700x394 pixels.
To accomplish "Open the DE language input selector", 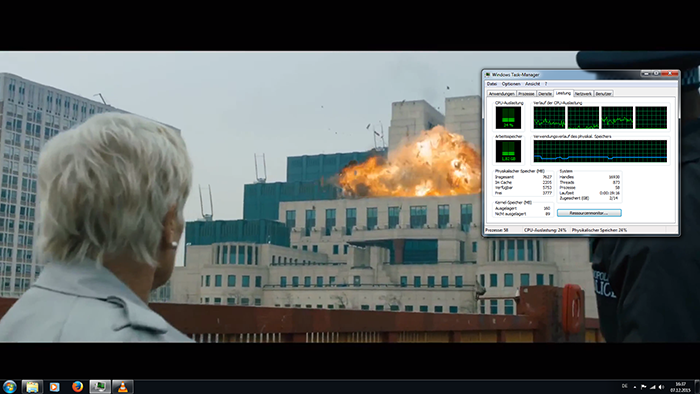I will [625, 386].
